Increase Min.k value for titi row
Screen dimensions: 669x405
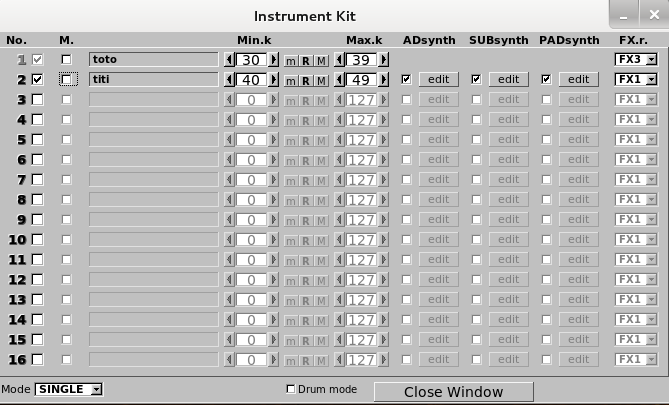(x=273, y=79)
